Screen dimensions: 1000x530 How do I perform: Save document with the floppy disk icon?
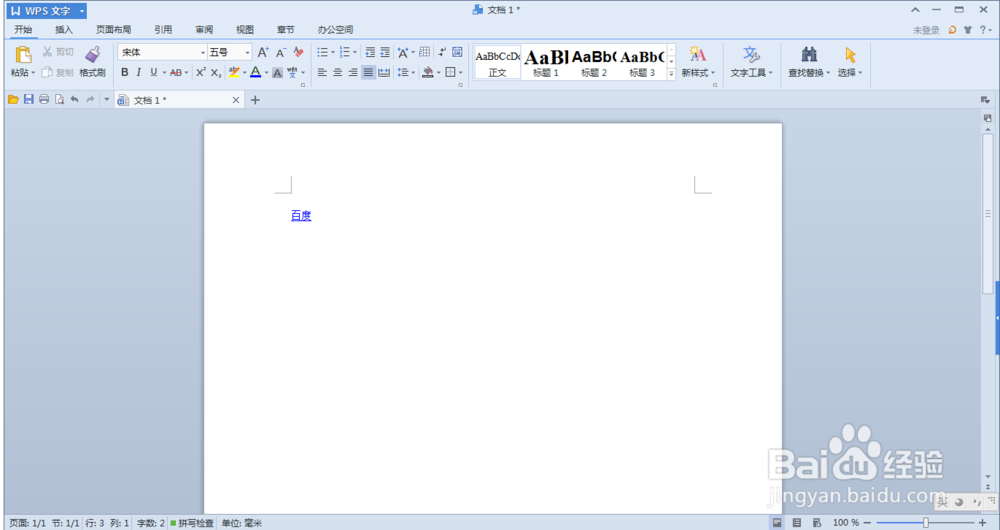[29, 99]
